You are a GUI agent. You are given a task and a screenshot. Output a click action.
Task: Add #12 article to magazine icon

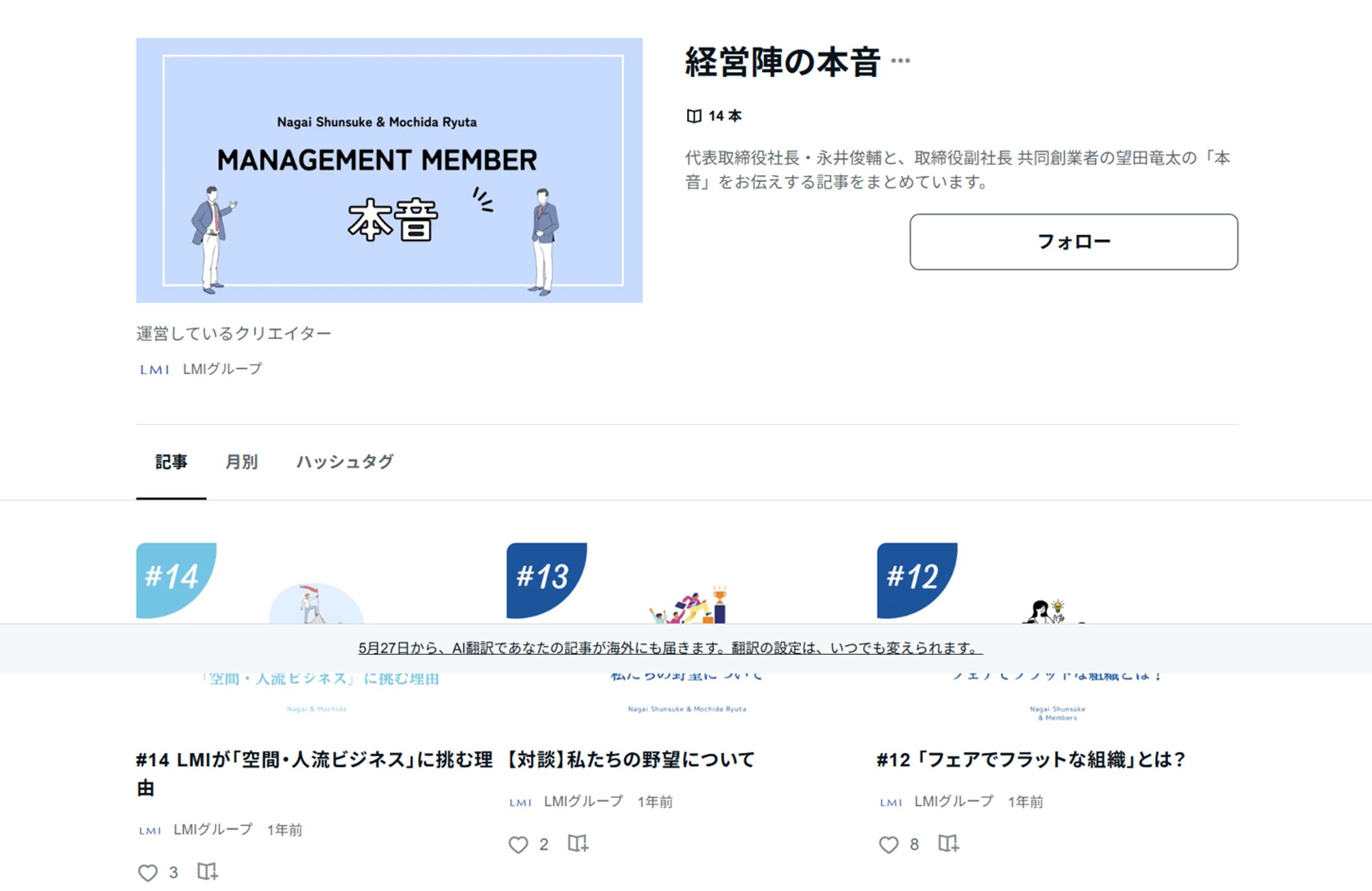tap(949, 843)
